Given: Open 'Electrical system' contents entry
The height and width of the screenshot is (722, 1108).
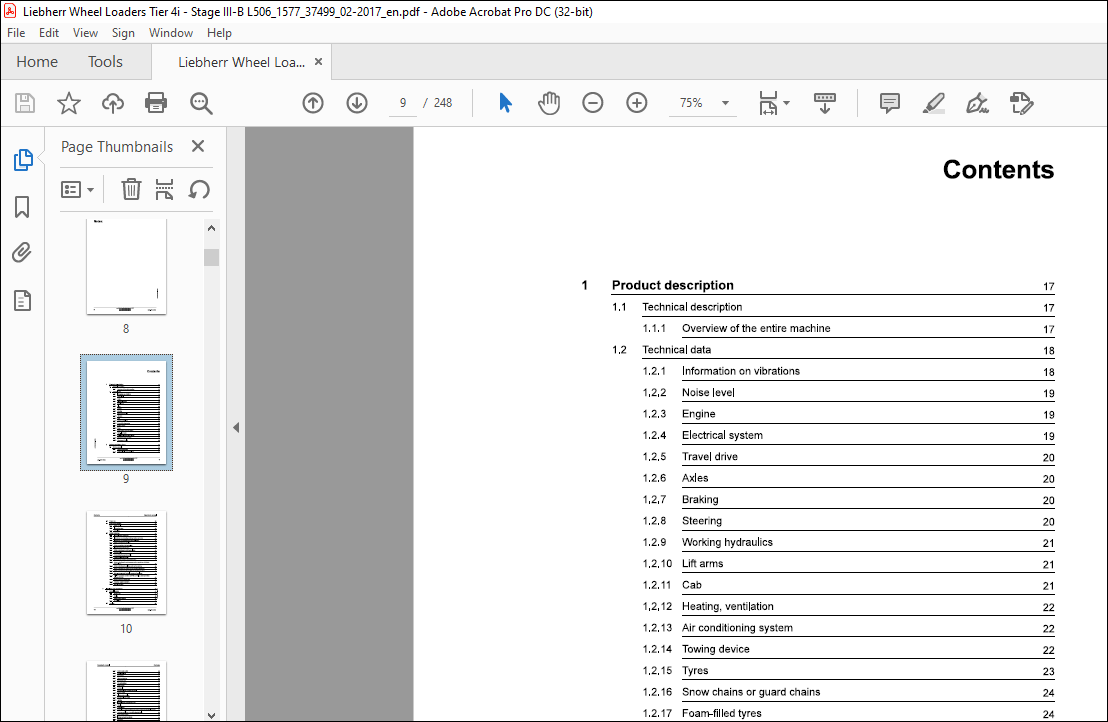Looking at the screenshot, I should (x=722, y=435).
